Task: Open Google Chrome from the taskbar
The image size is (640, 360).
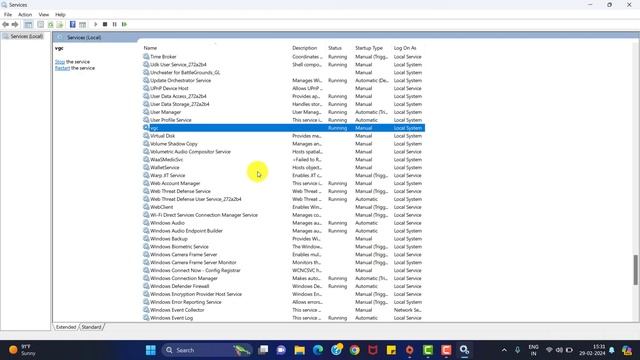Action: pos(354,350)
